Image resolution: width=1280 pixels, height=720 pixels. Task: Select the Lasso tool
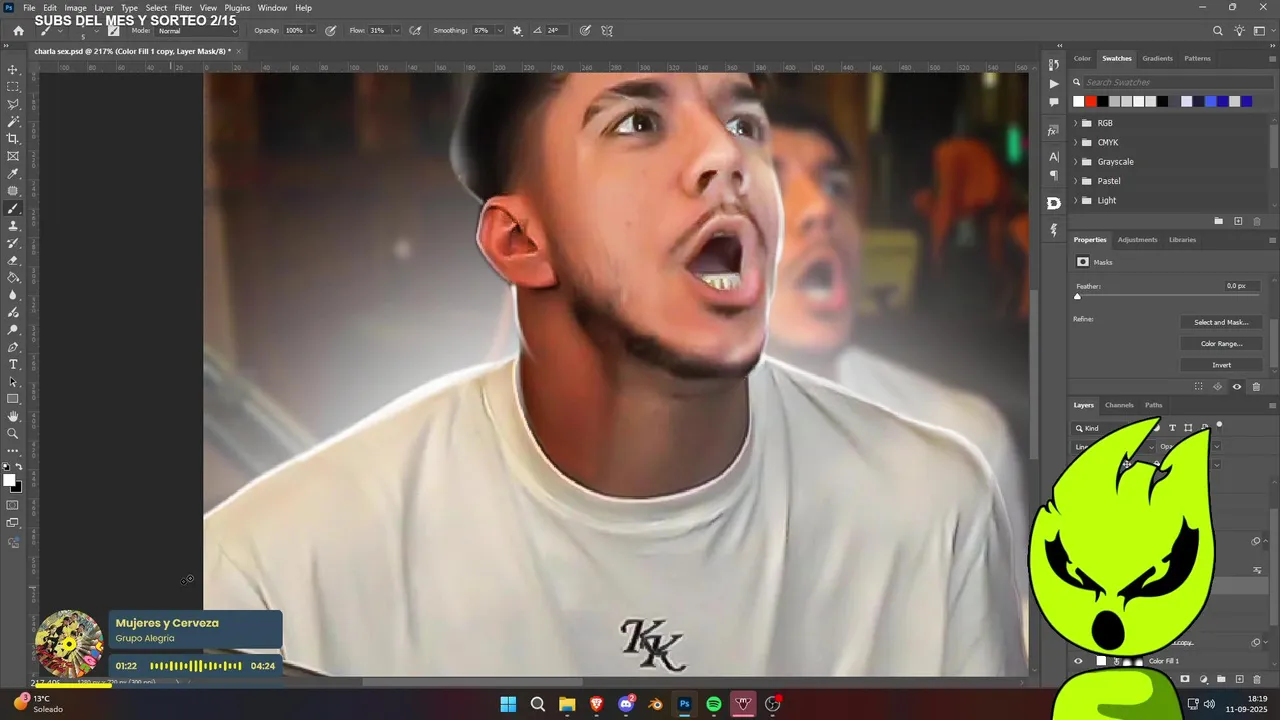[x=13, y=104]
